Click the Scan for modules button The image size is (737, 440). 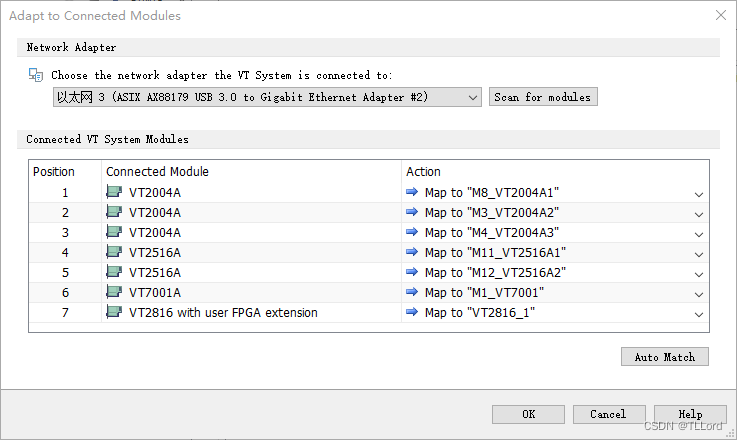click(543, 97)
